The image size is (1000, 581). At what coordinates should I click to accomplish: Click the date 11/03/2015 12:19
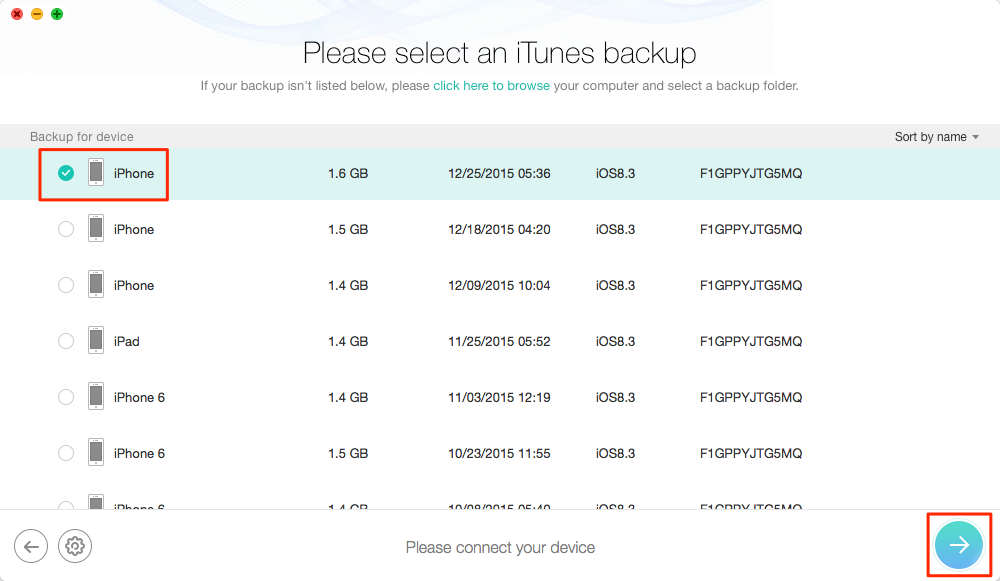[x=499, y=398]
